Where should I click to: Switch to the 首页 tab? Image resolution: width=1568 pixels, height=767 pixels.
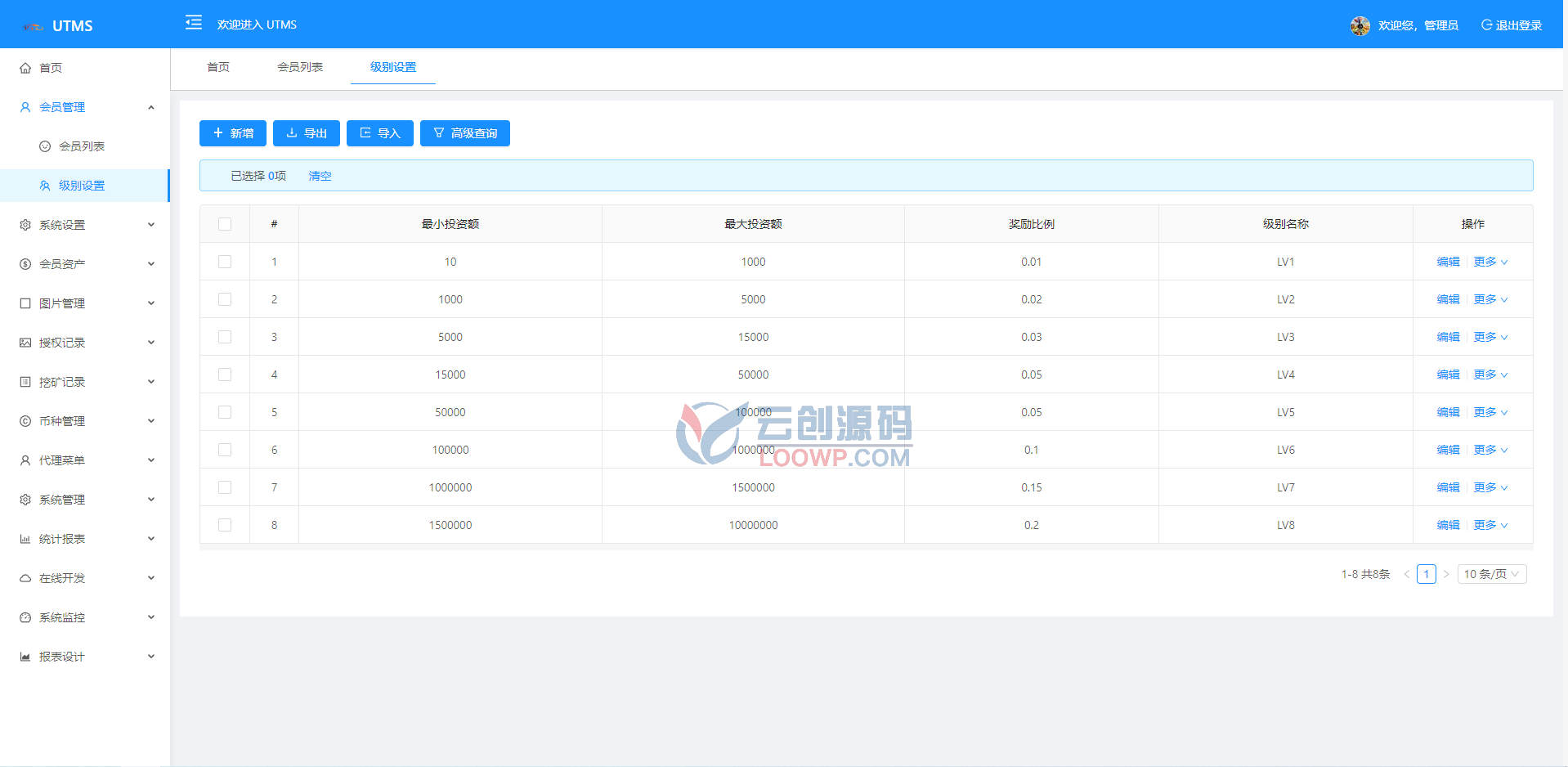coord(218,67)
